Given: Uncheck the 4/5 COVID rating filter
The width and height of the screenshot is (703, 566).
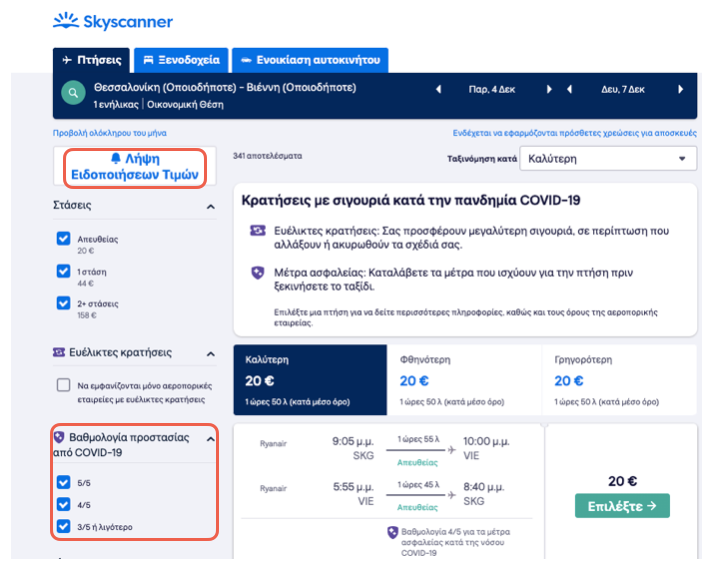Looking at the screenshot, I should point(64,504).
